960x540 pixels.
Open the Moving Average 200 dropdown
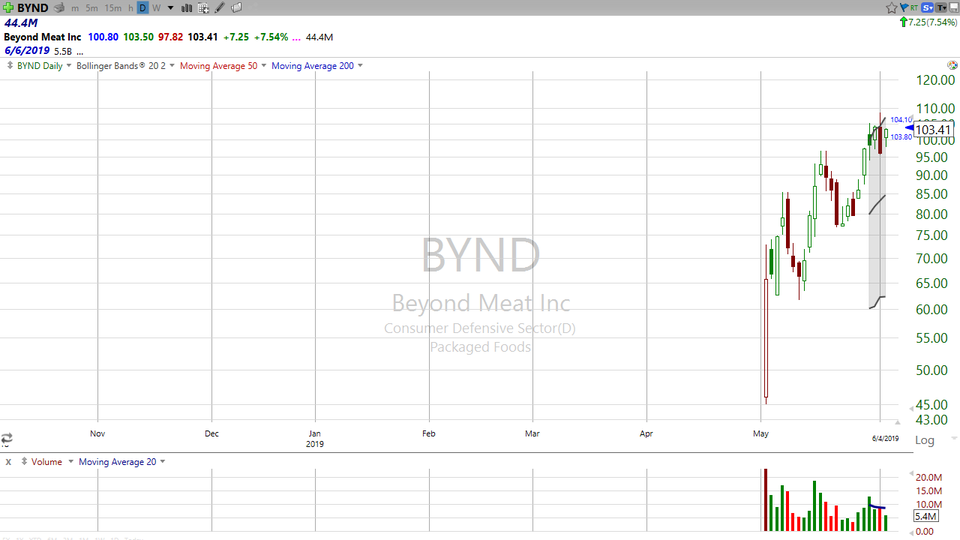360,66
